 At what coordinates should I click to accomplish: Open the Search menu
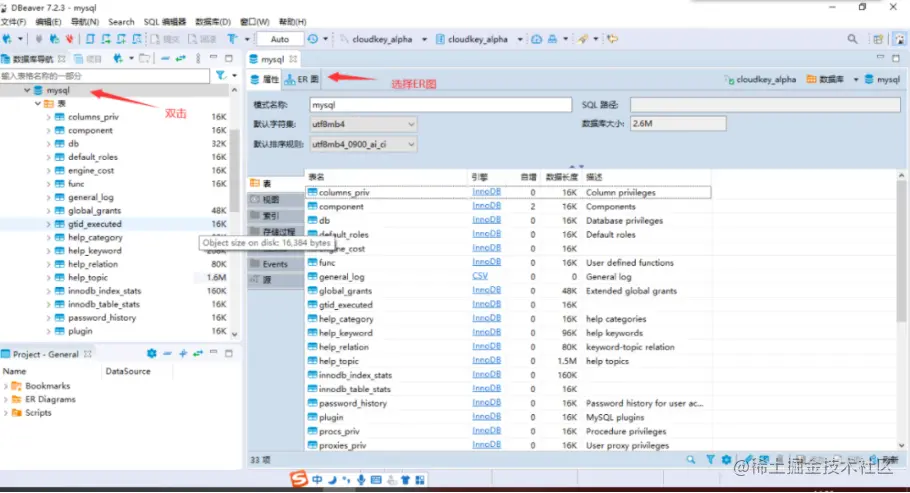pos(121,21)
